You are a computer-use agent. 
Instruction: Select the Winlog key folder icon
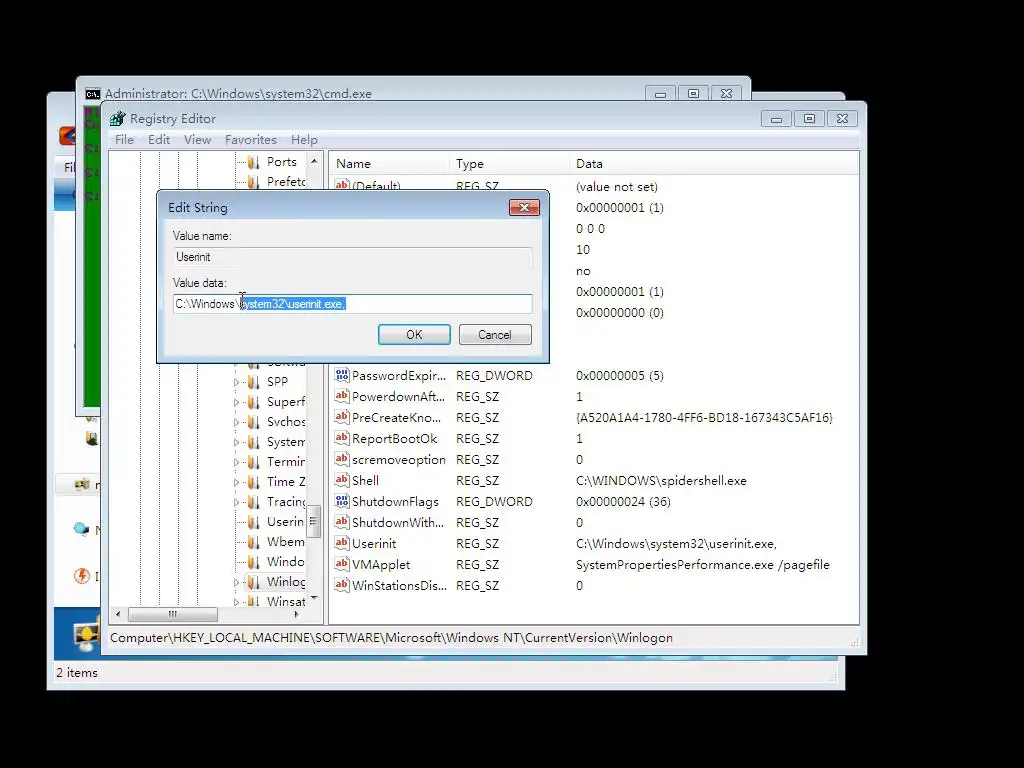(253, 582)
